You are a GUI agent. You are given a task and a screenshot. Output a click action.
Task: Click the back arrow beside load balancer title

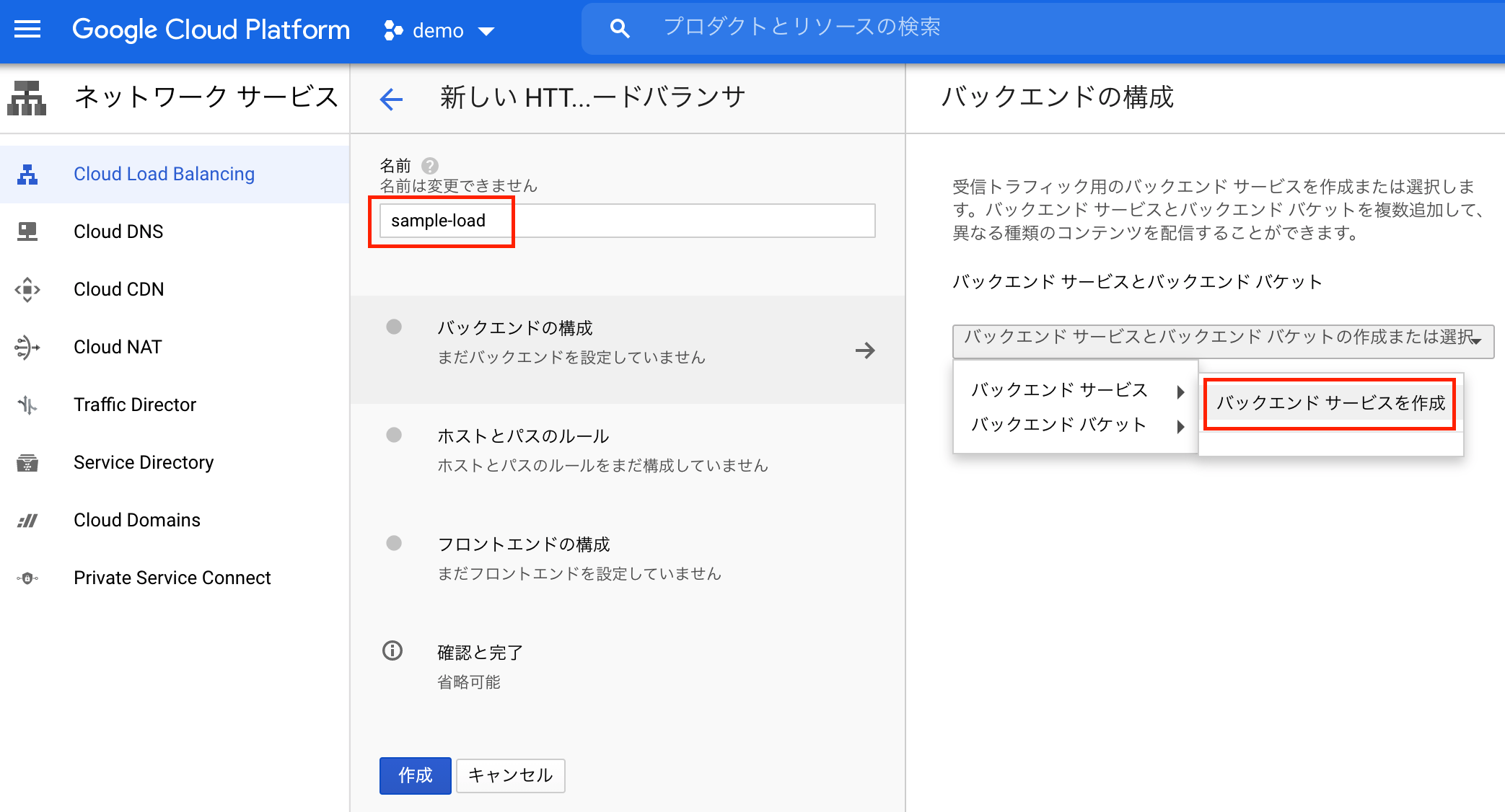tap(391, 99)
